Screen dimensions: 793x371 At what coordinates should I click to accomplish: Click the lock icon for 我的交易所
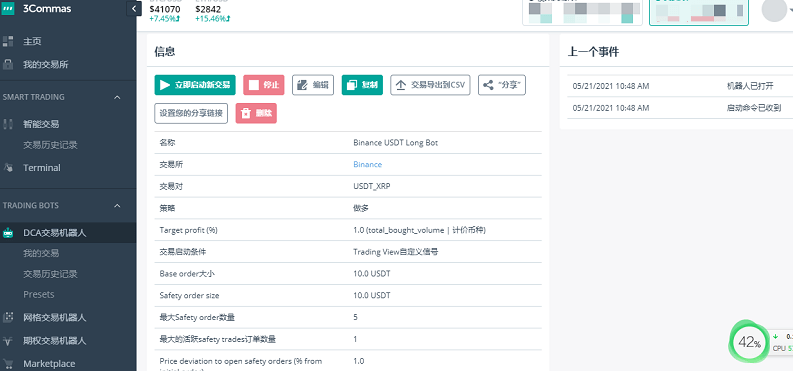(x=8, y=65)
